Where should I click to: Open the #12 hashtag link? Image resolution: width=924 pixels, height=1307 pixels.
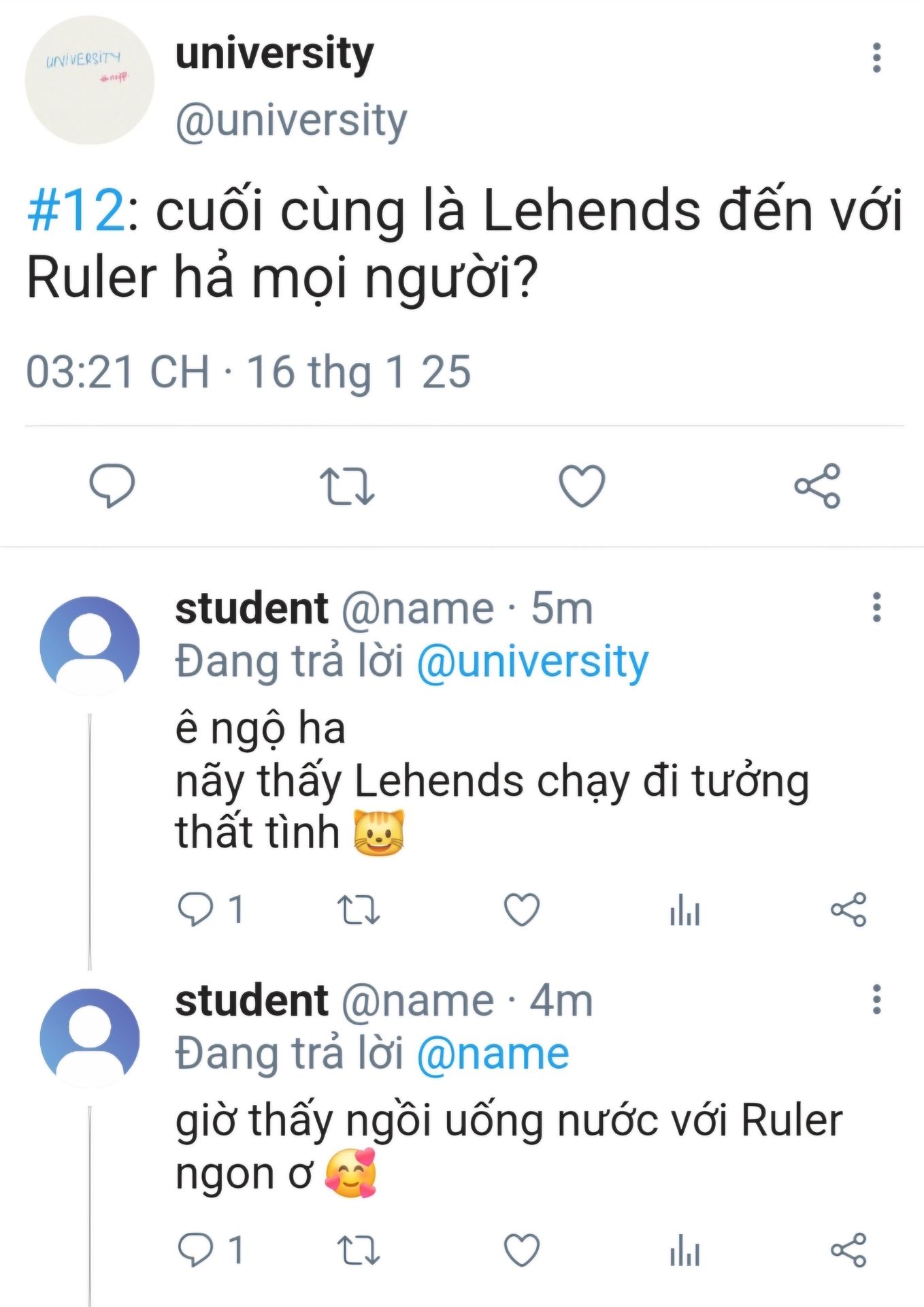pos(76,210)
